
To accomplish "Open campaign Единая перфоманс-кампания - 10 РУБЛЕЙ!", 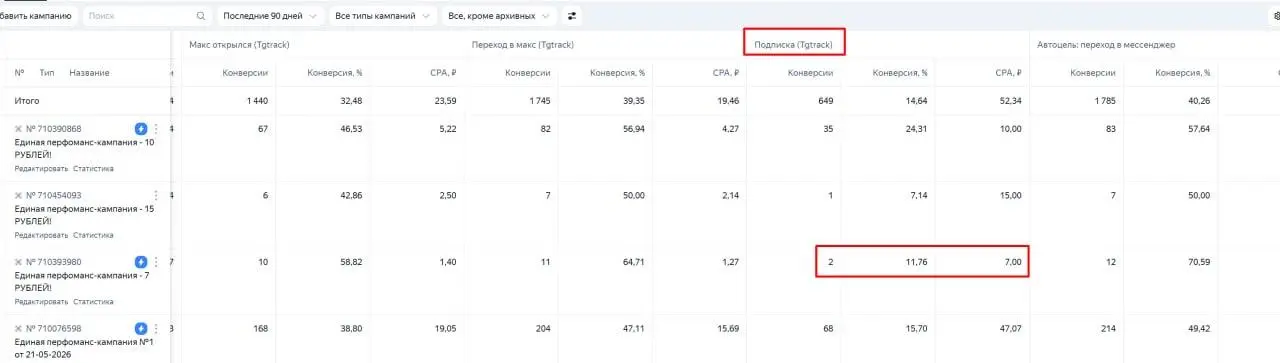I will pos(84,148).
